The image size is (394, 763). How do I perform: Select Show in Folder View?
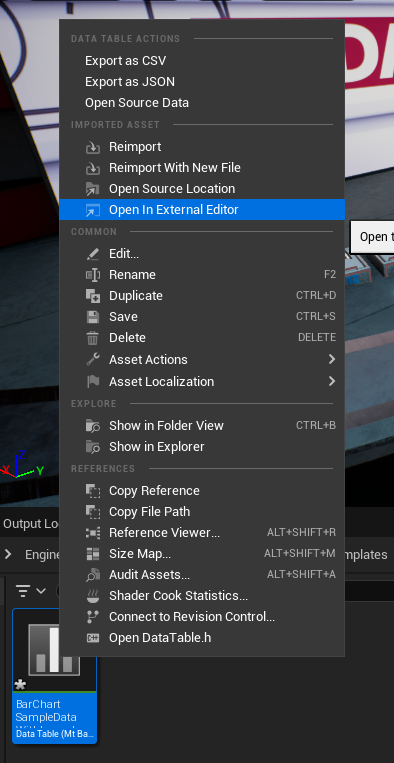pyautogui.click(x=202, y=426)
